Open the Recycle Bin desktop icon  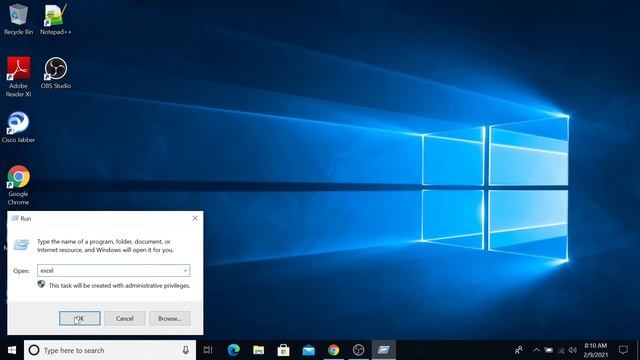(18, 20)
